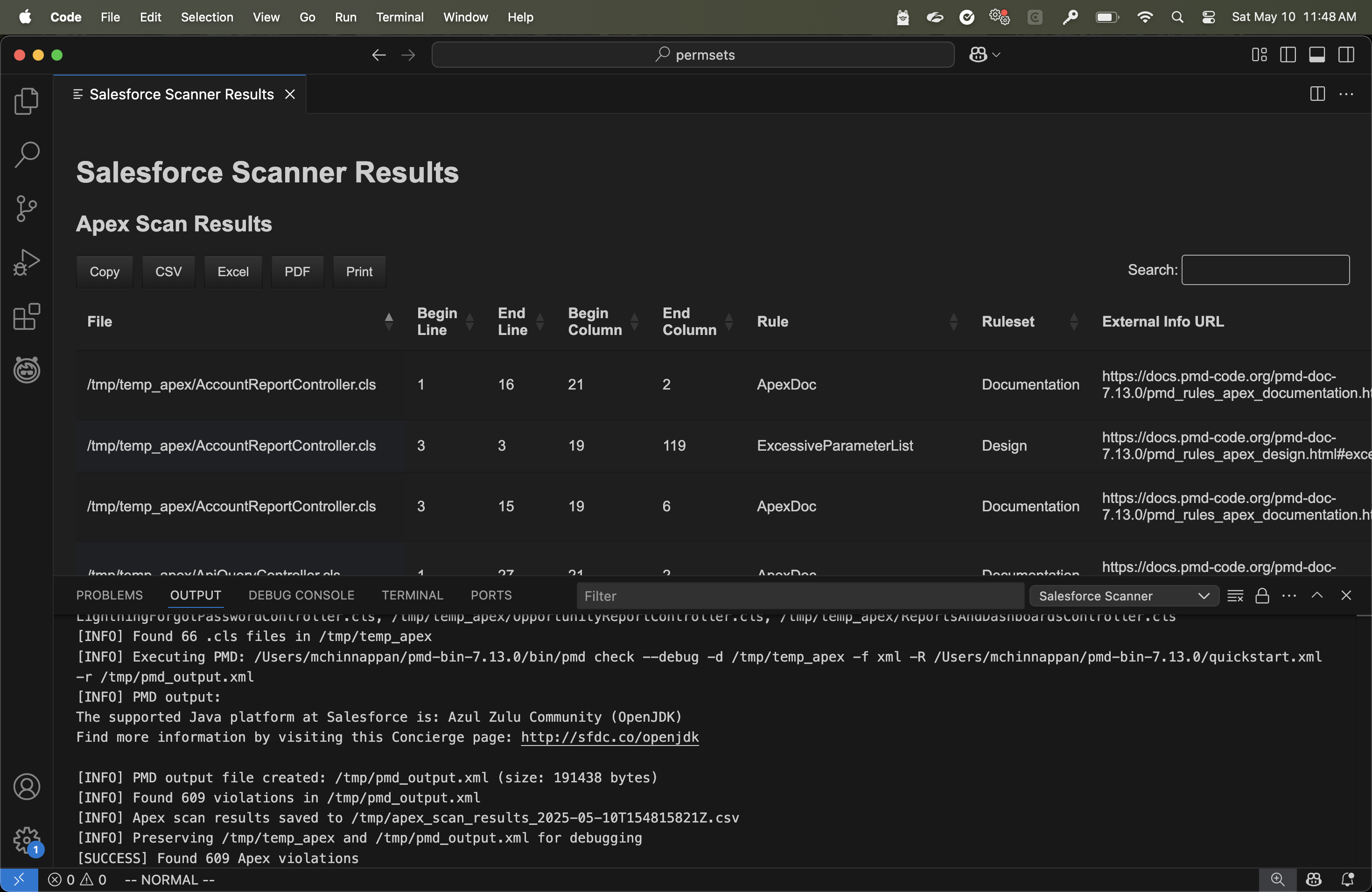Click the Copy export button
The width and height of the screenshot is (1372, 892).
[105, 272]
